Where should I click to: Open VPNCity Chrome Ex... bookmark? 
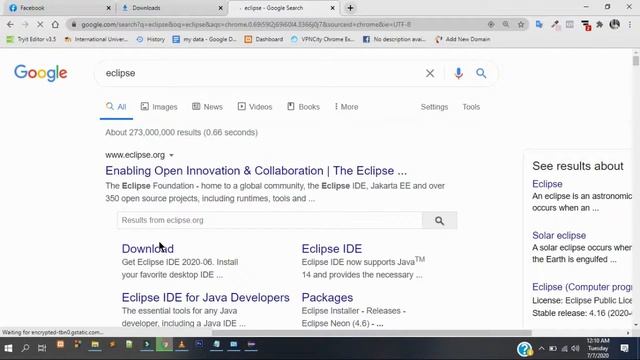pos(322,40)
